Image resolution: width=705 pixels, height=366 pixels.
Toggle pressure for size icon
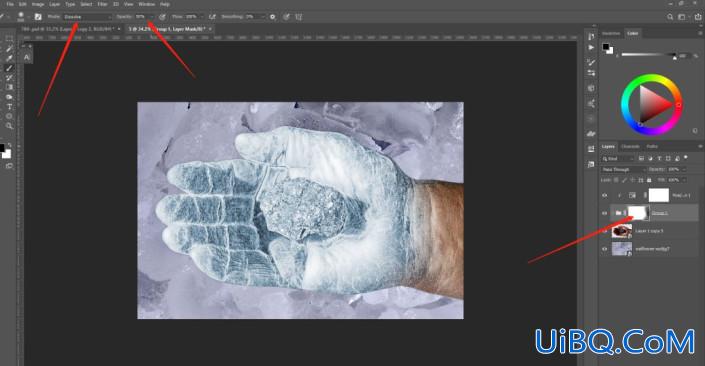click(x=286, y=17)
